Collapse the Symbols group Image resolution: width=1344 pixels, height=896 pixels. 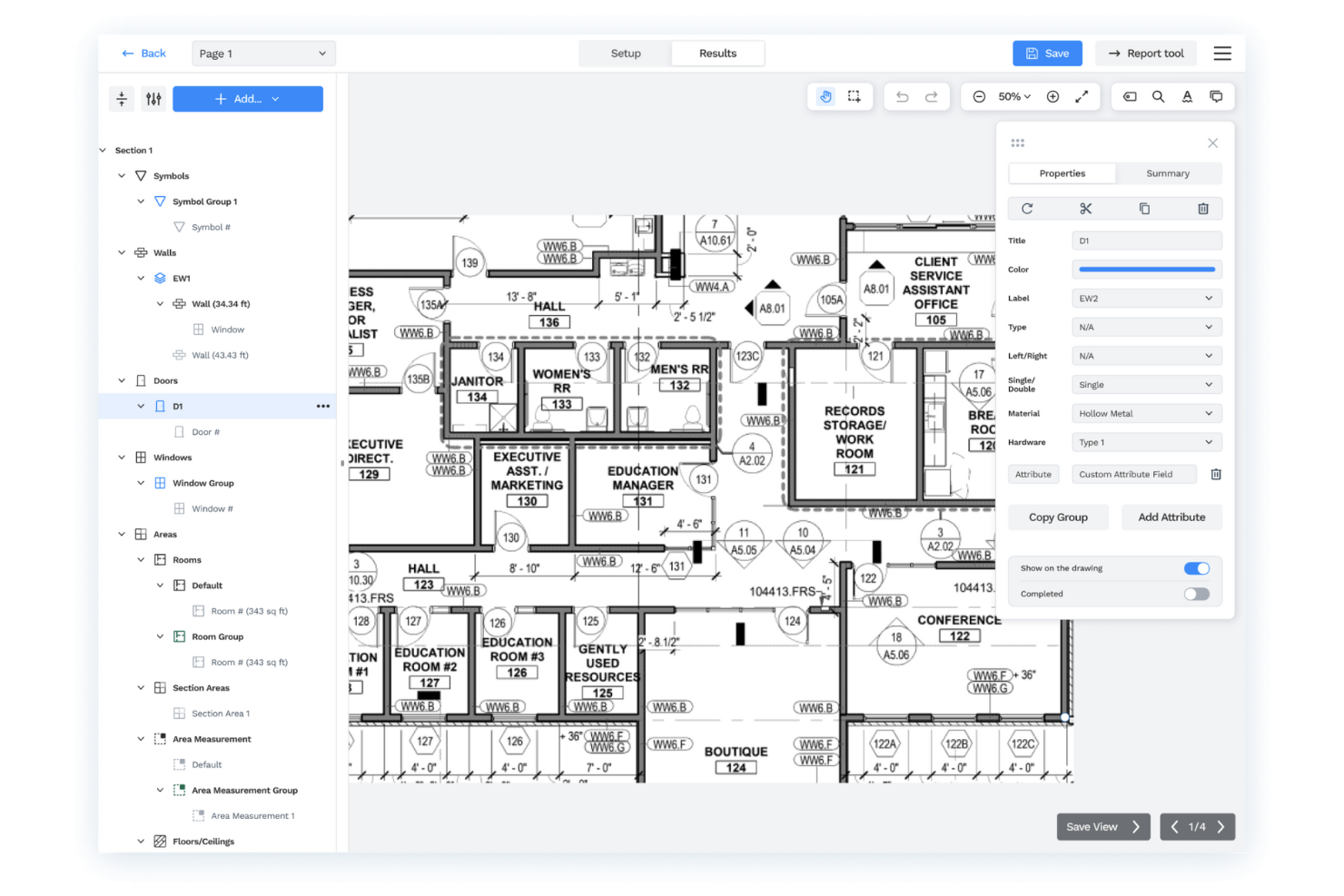(122, 176)
